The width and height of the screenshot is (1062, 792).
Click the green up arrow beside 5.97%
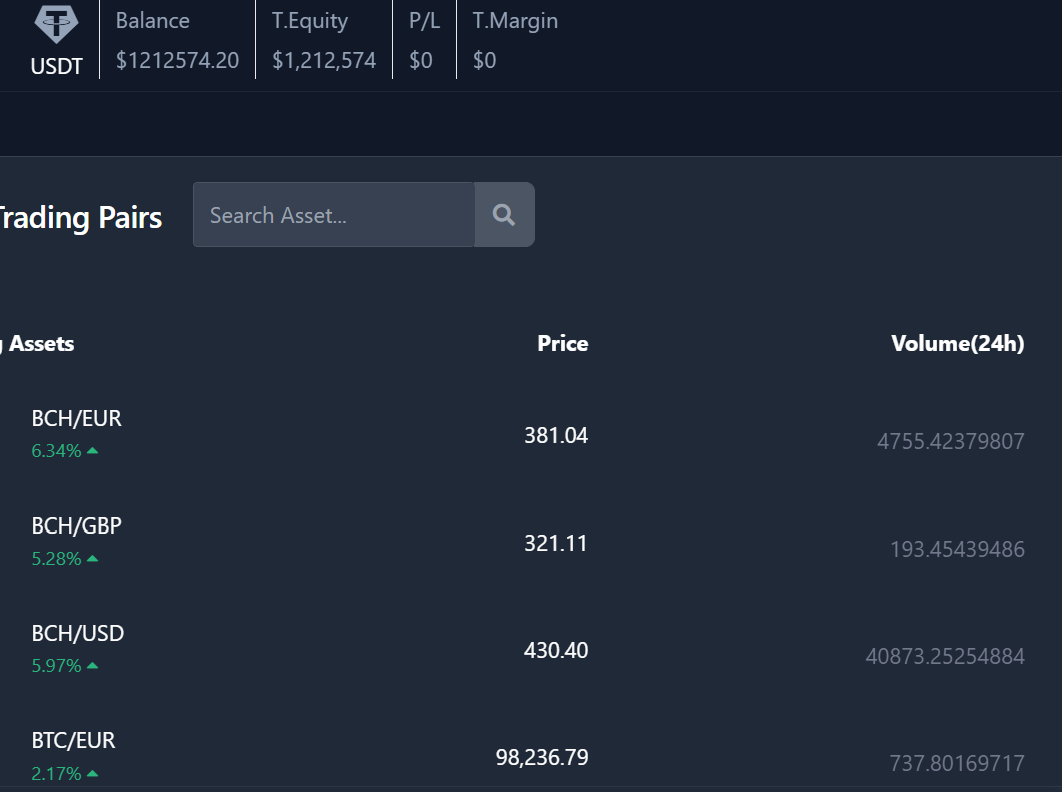[x=93, y=666]
